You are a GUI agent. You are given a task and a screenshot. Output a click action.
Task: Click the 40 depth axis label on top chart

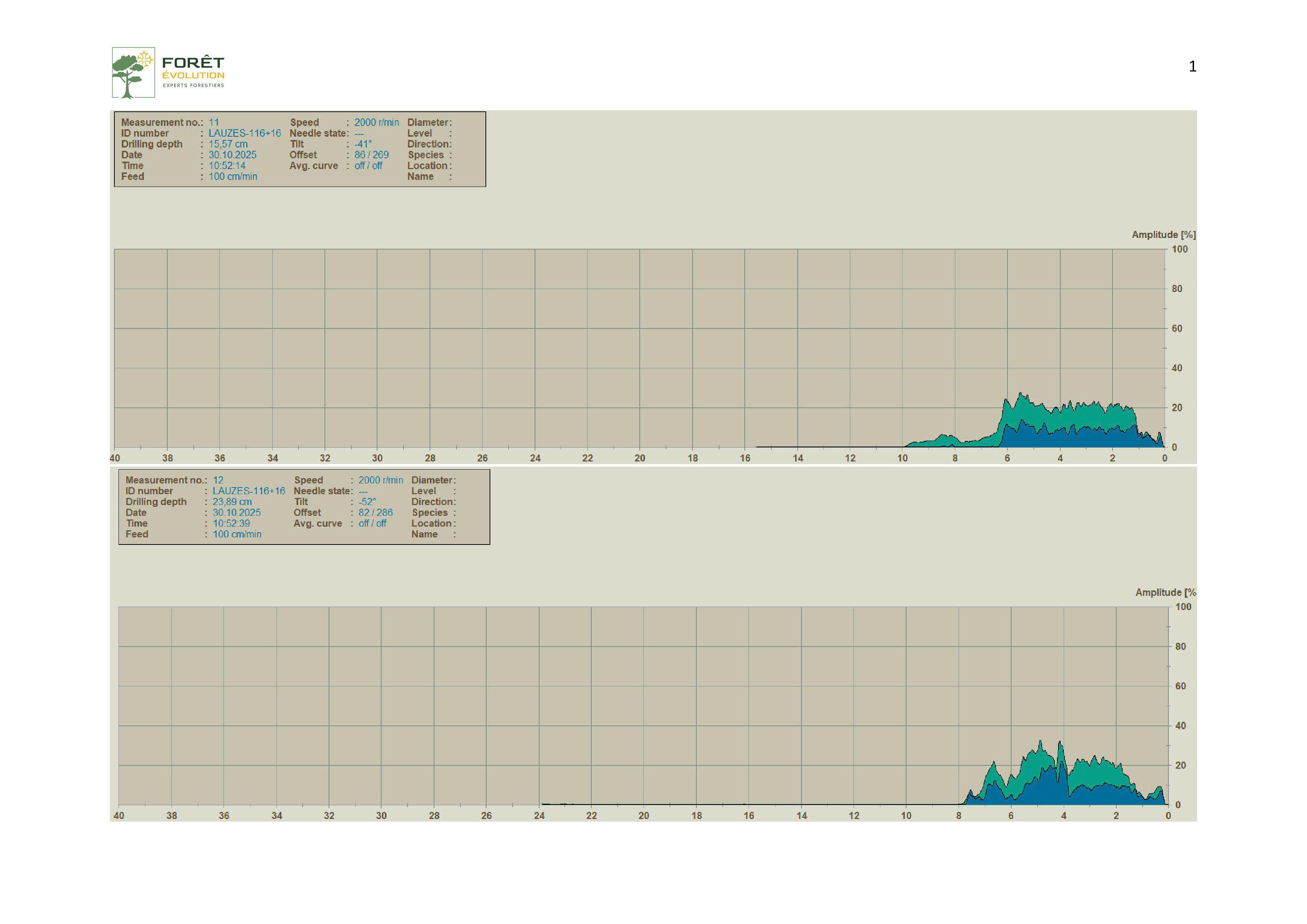115,458
